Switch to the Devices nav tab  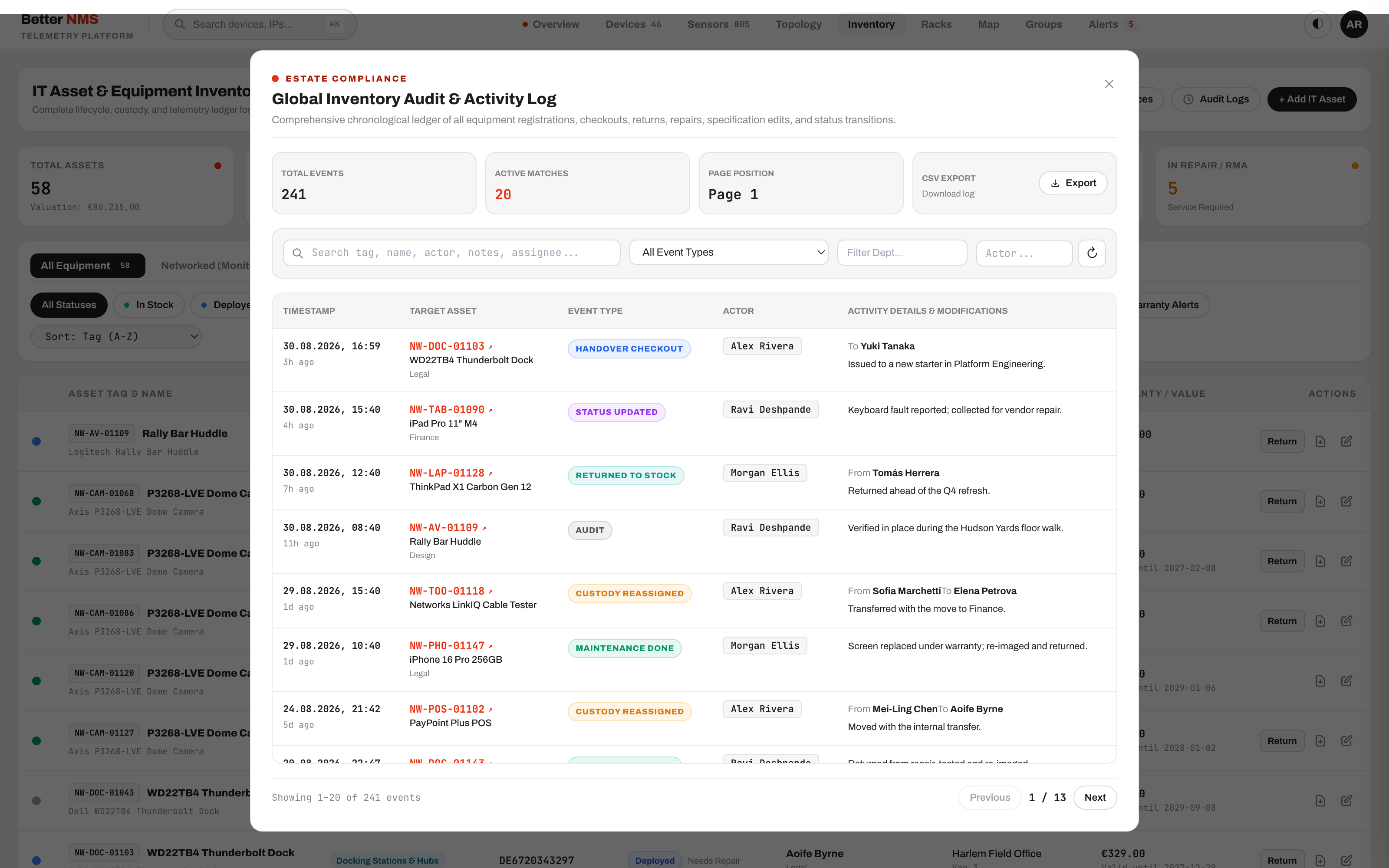click(633, 24)
